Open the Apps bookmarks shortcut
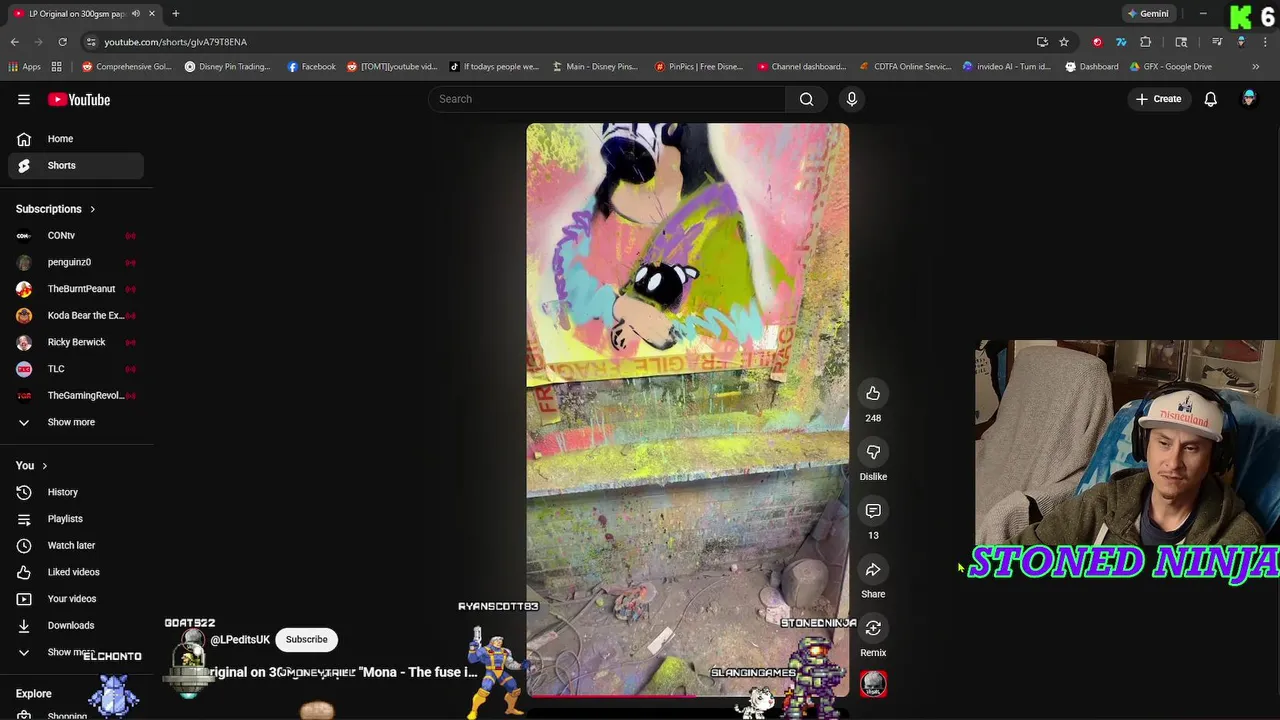This screenshot has width=1280, height=720. click(x=24, y=67)
